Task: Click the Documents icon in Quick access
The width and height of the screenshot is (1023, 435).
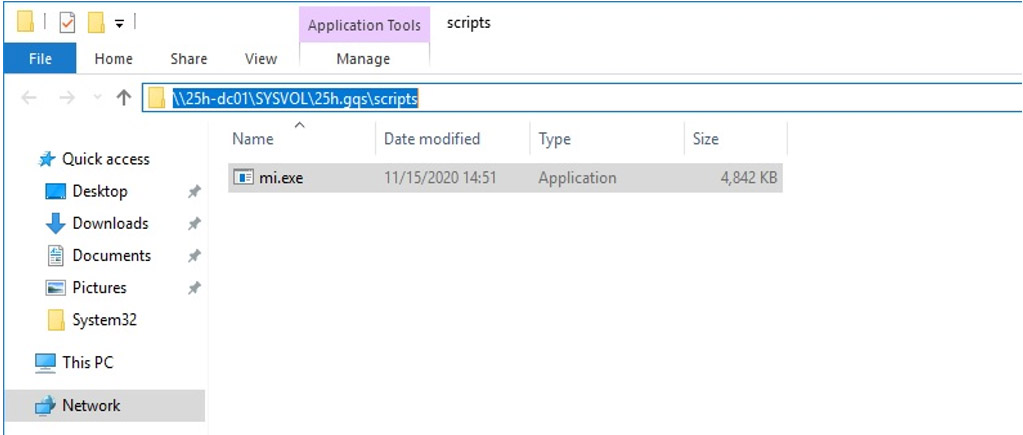Action: click(56, 255)
